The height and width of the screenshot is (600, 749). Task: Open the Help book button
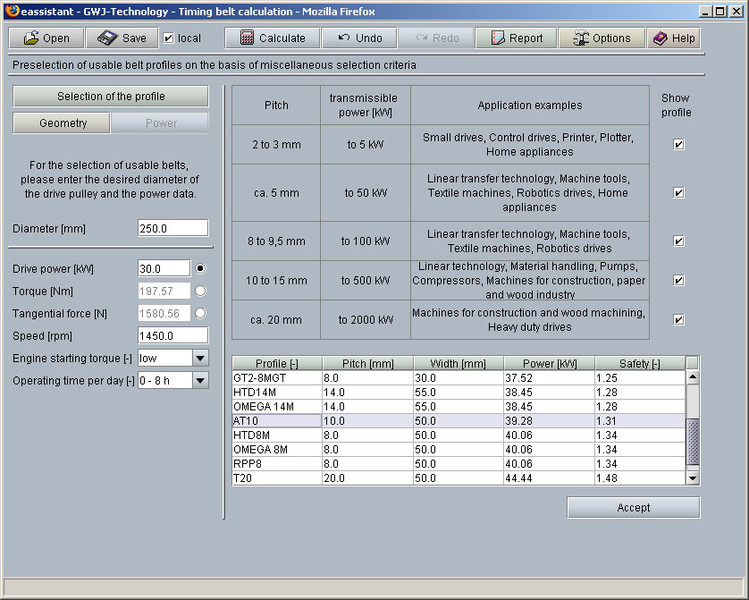(673, 38)
